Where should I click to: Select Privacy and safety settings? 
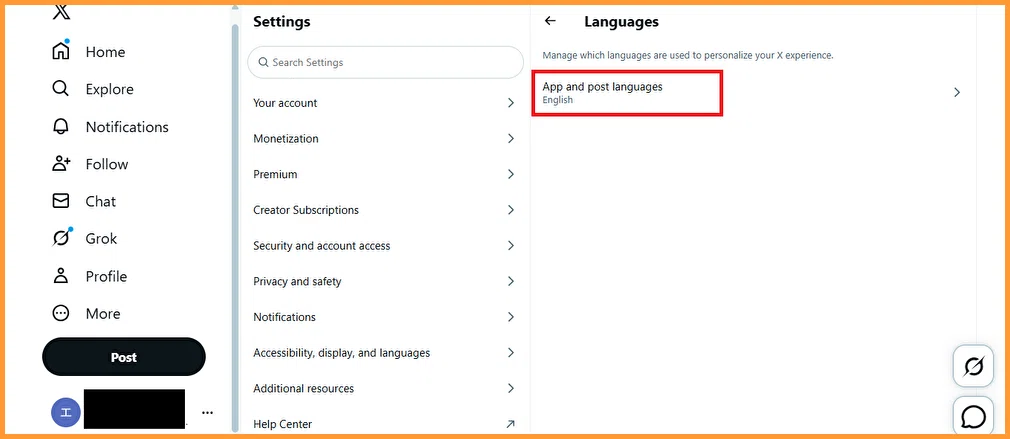click(385, 281)
